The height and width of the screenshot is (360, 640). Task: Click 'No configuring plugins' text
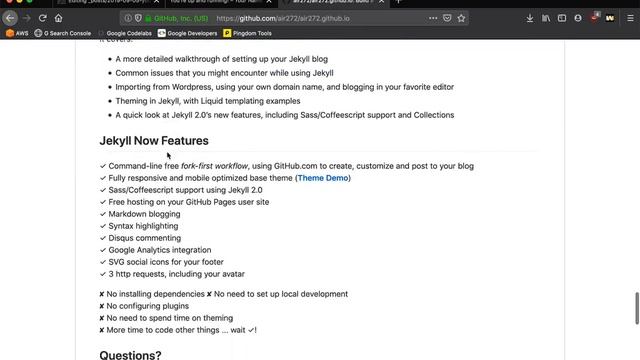(x=147, y=306)
